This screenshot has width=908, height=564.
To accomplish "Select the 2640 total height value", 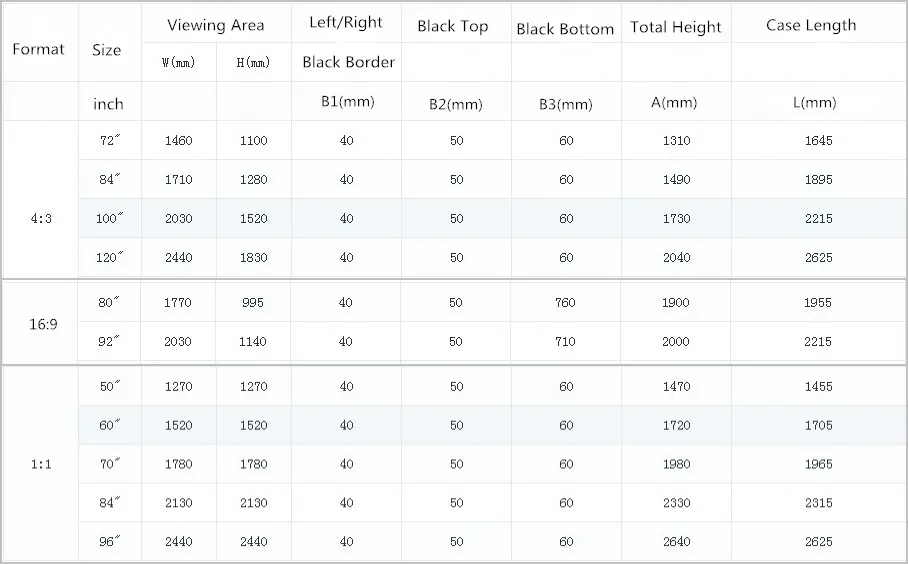I will point(676,542).
